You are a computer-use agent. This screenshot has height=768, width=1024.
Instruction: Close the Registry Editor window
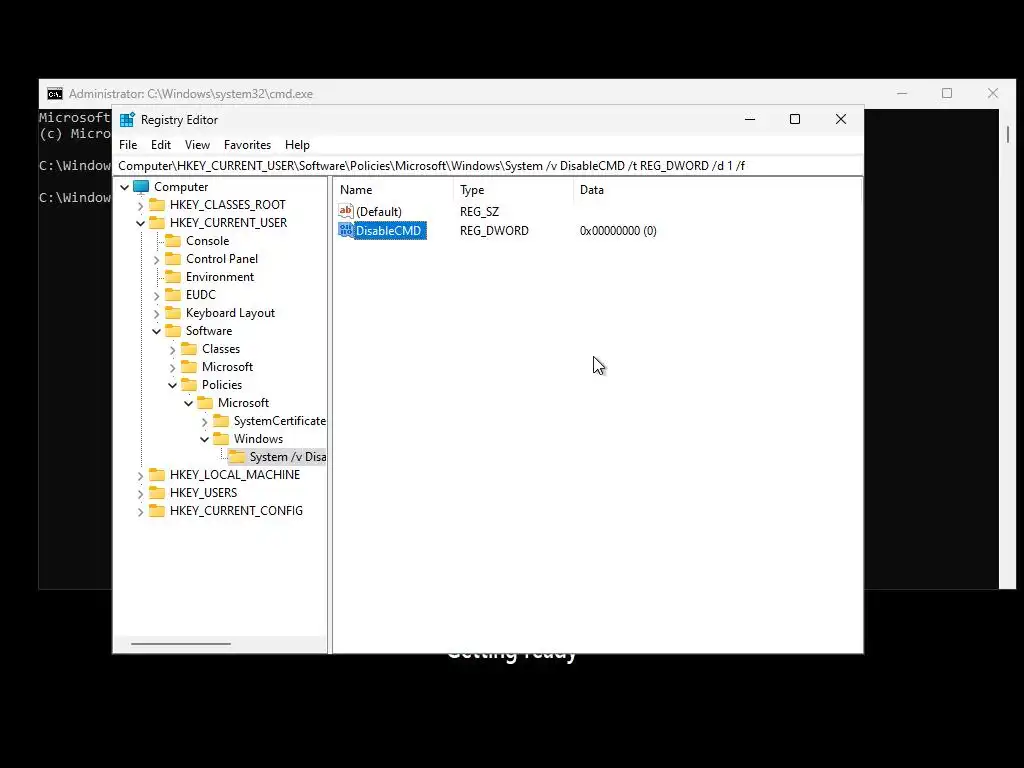point(841,119)
